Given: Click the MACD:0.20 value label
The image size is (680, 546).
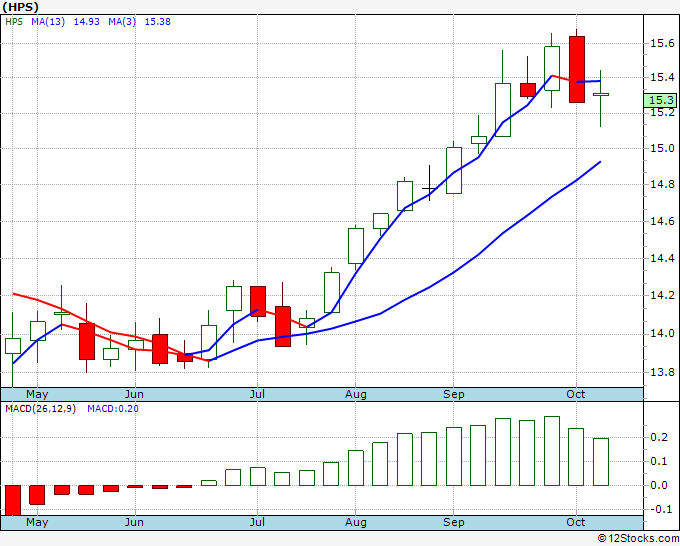Looking at the screenshot, I should (113, 409).
